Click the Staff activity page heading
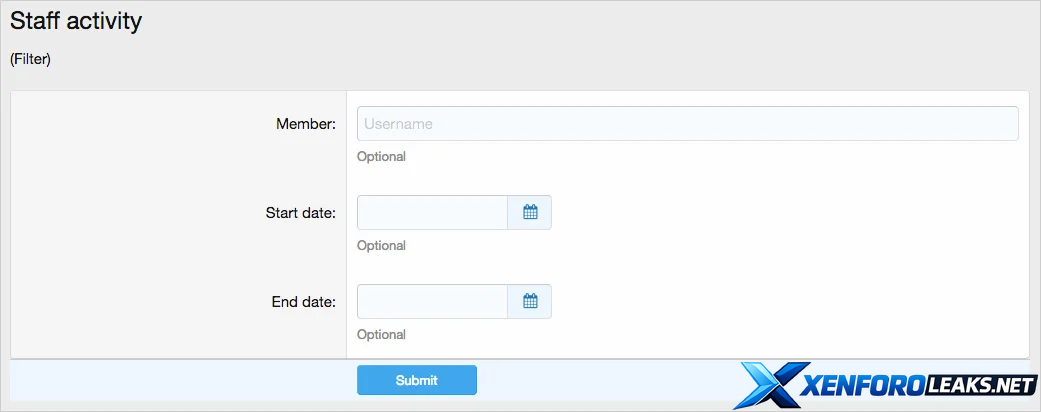This screenshot has height=412, width=1041. click(x=76, y=21)
